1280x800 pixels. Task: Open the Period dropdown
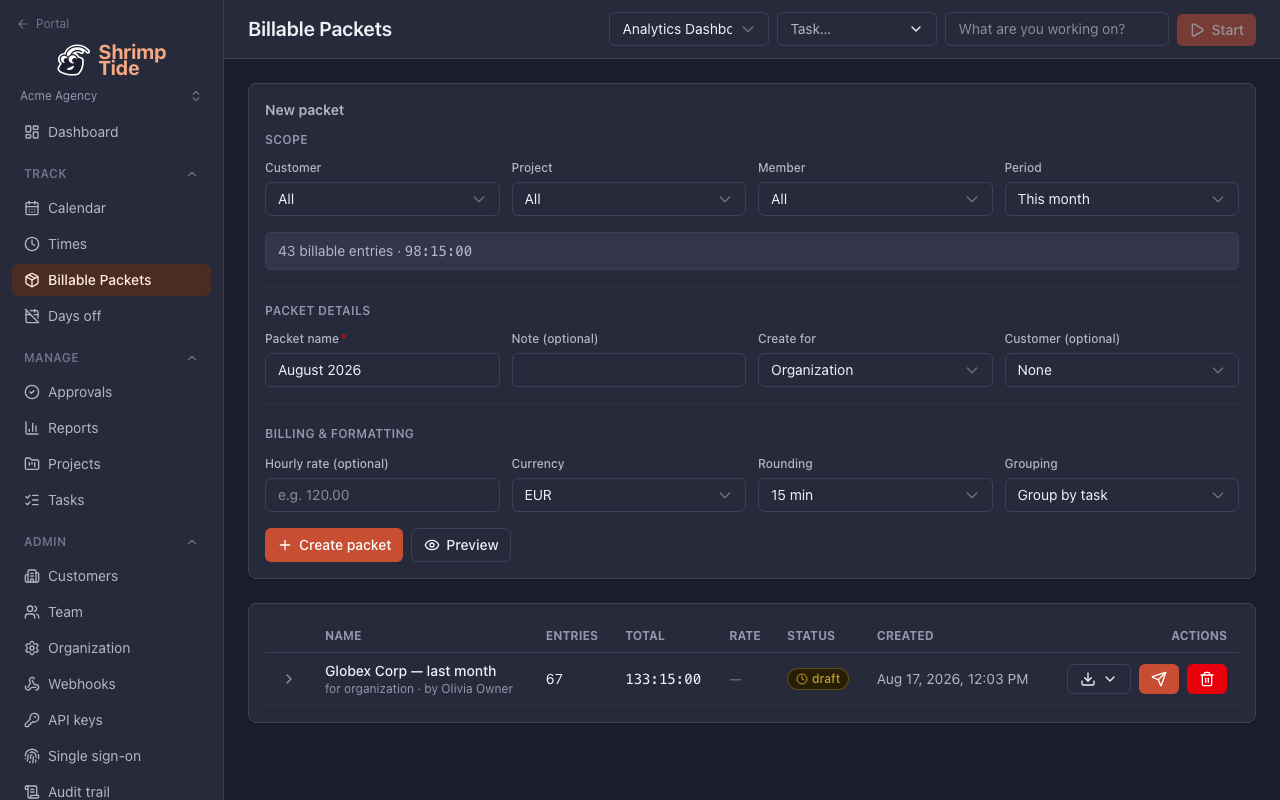[1121, 199]
